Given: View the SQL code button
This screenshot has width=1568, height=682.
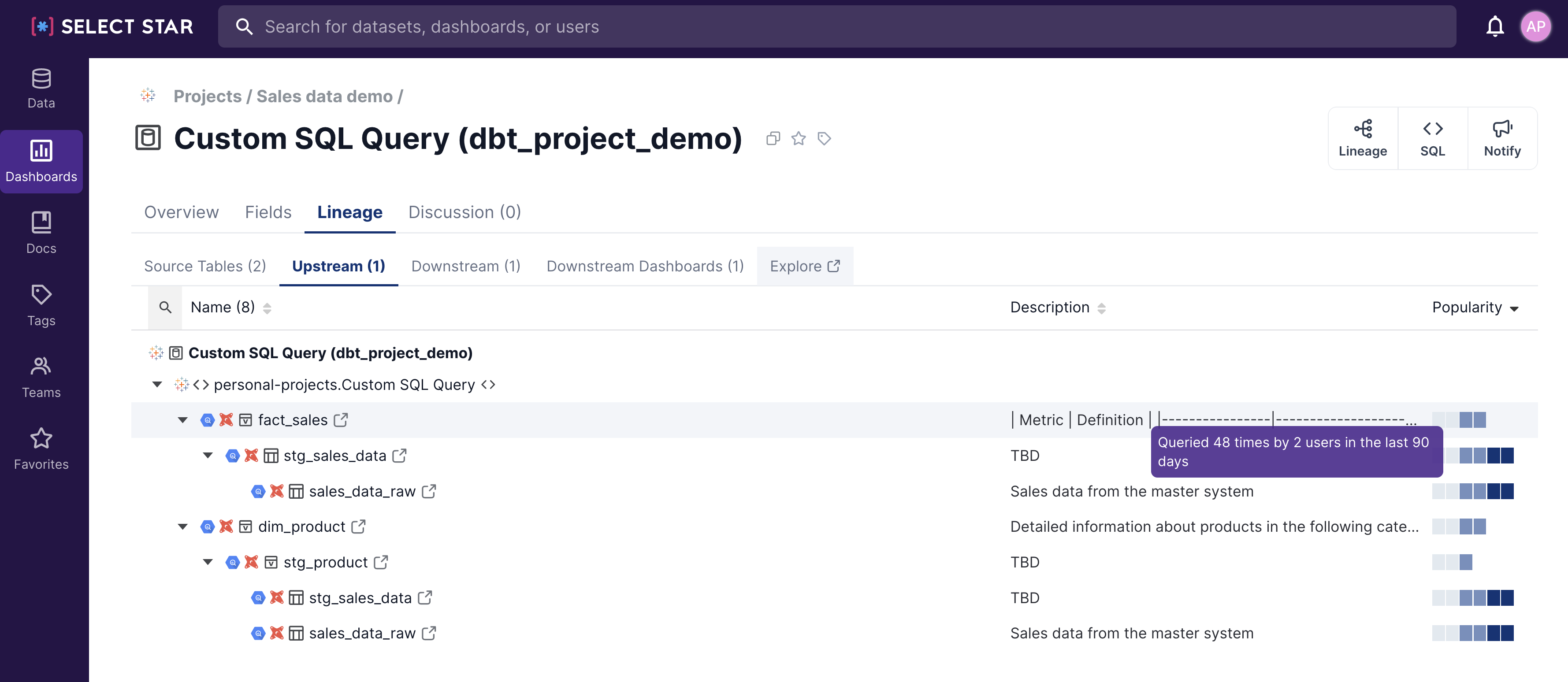Looking at the screenshot, I should click(x=1433, y=139).
